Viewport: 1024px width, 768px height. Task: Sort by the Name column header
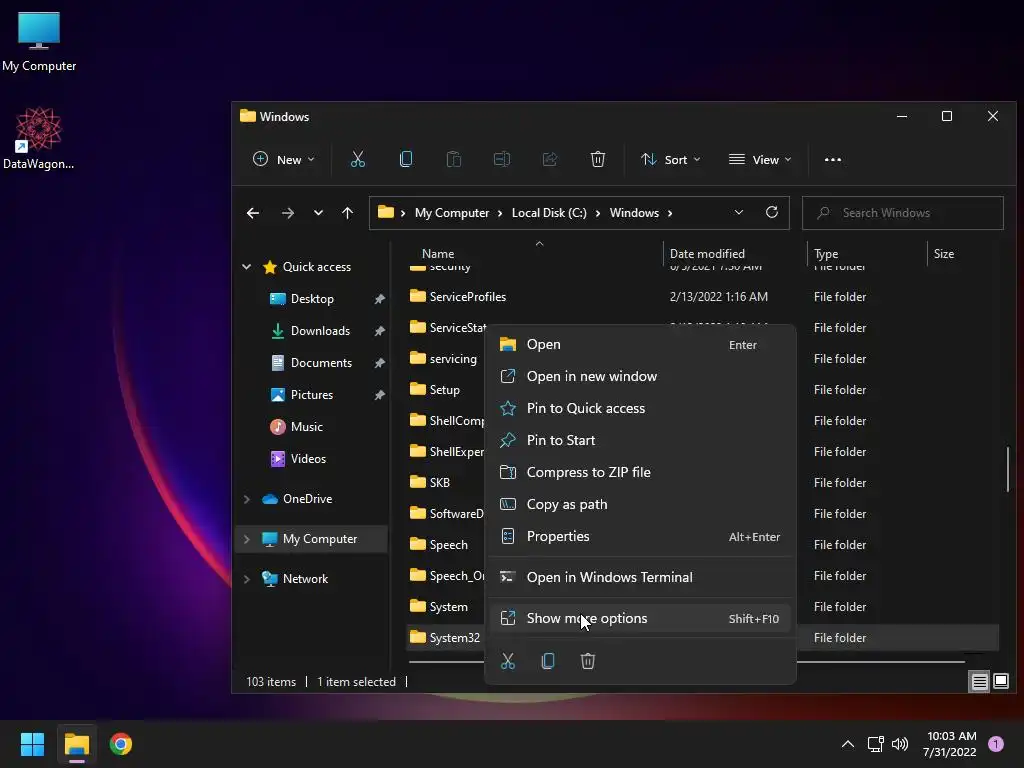coord(438,253)
